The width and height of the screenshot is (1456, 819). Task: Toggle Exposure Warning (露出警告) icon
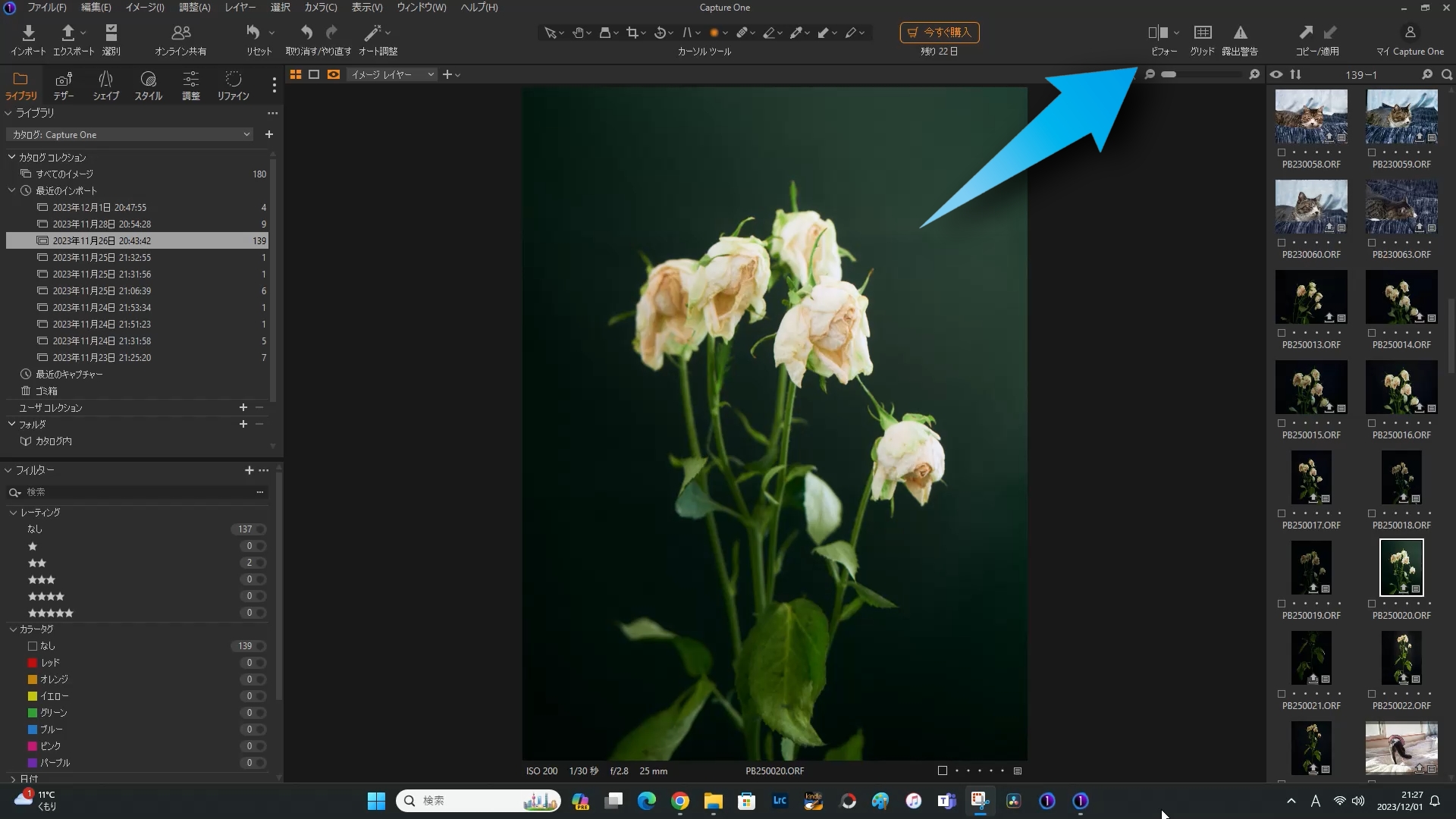click(1240, 33)
